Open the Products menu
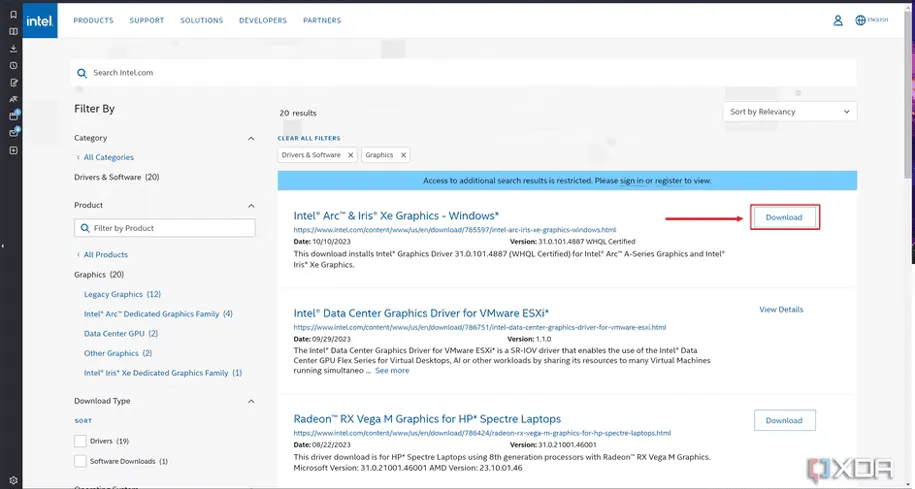This screenshot has width=915, height=489. 93,20
